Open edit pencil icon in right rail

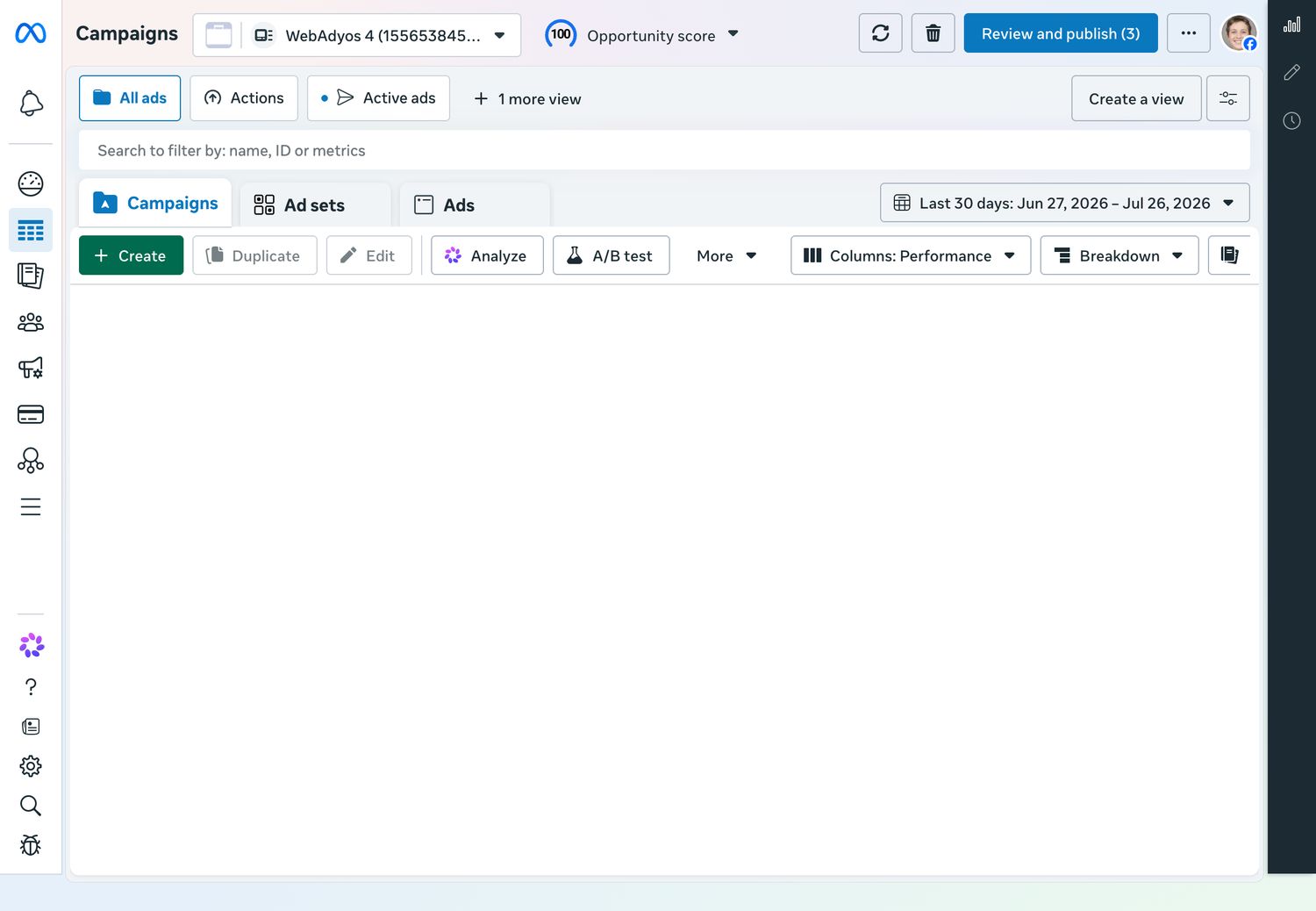1292,73
